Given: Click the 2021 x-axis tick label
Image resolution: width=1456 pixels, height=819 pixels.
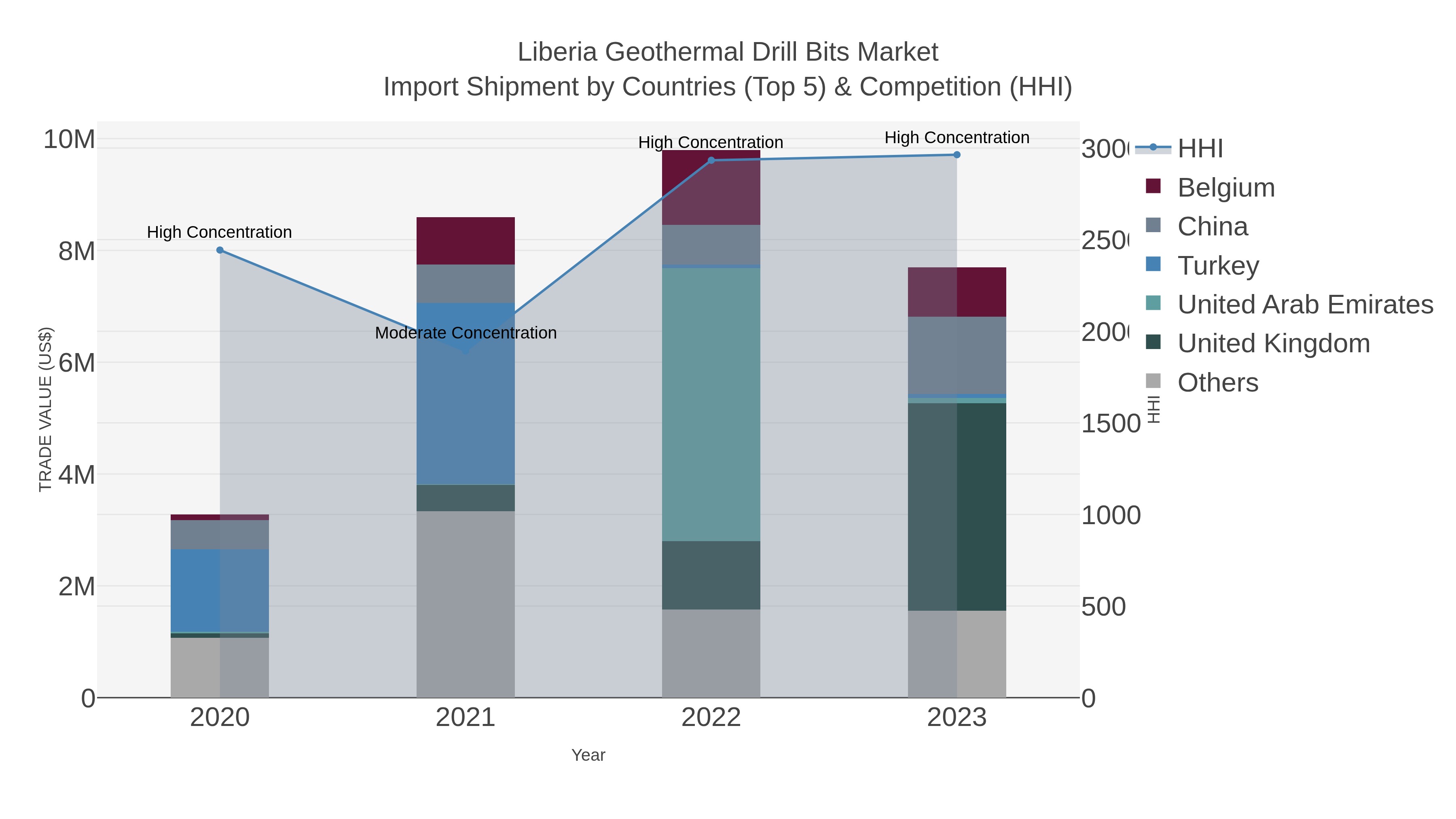Looking at the screenshot, I should 466,718.
